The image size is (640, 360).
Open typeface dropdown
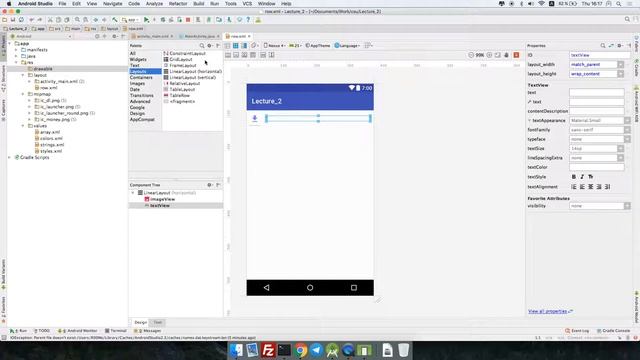(x=627, y=139)
